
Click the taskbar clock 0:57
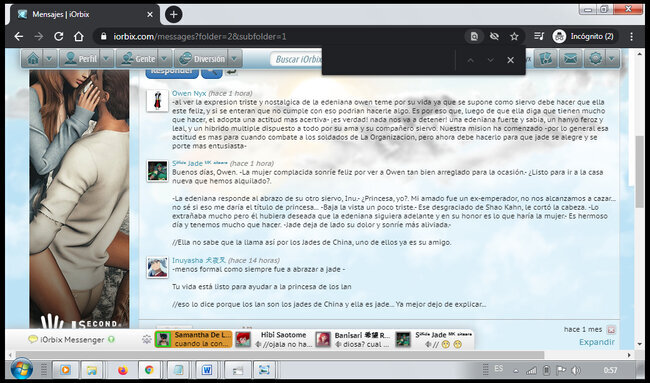click(610, 370)
